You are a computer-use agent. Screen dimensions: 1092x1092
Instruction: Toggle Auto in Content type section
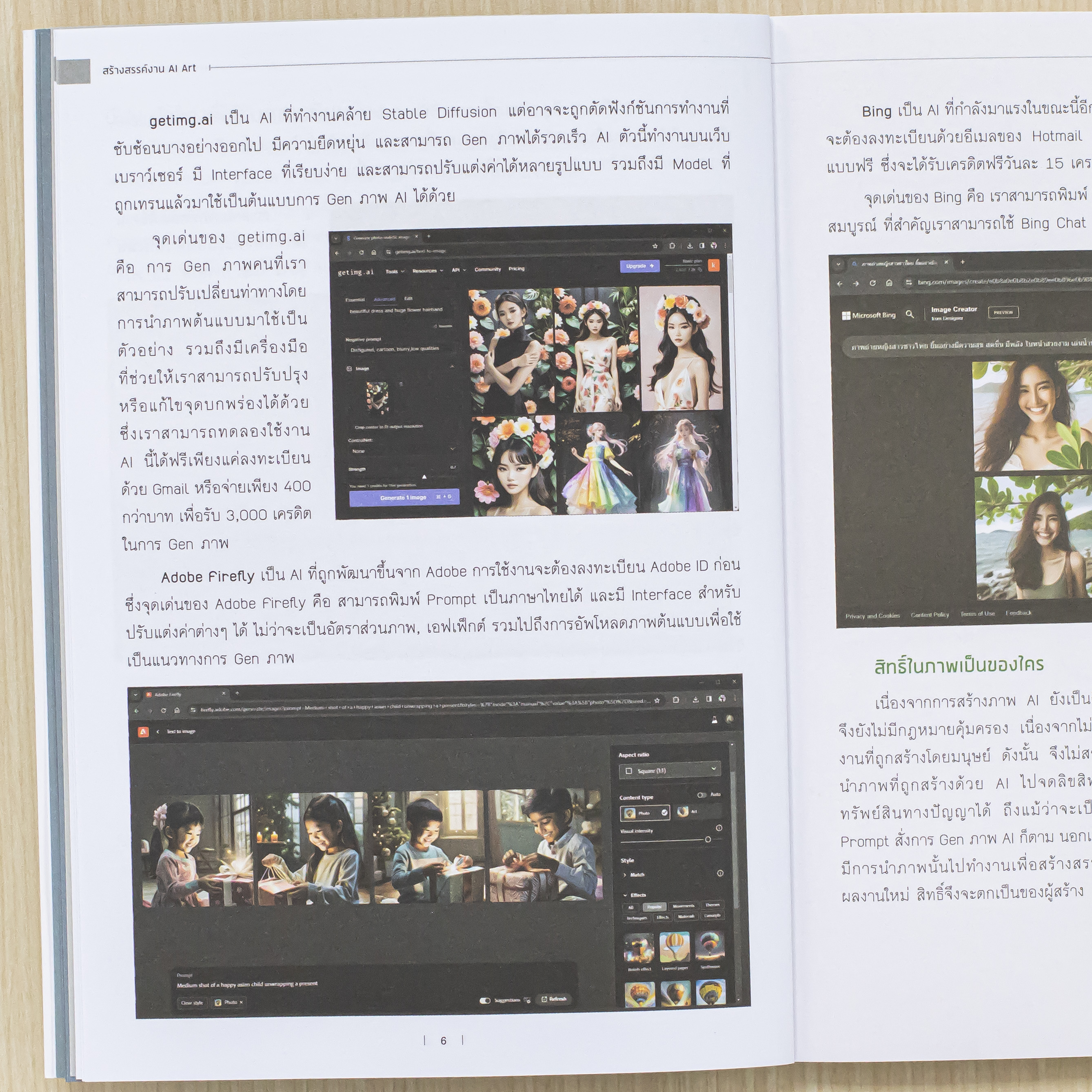[x=703, y=795]
